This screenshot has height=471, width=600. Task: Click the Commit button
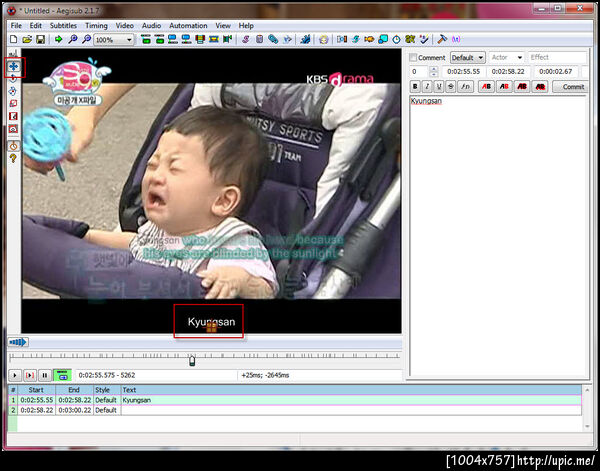tap(571, 86)
